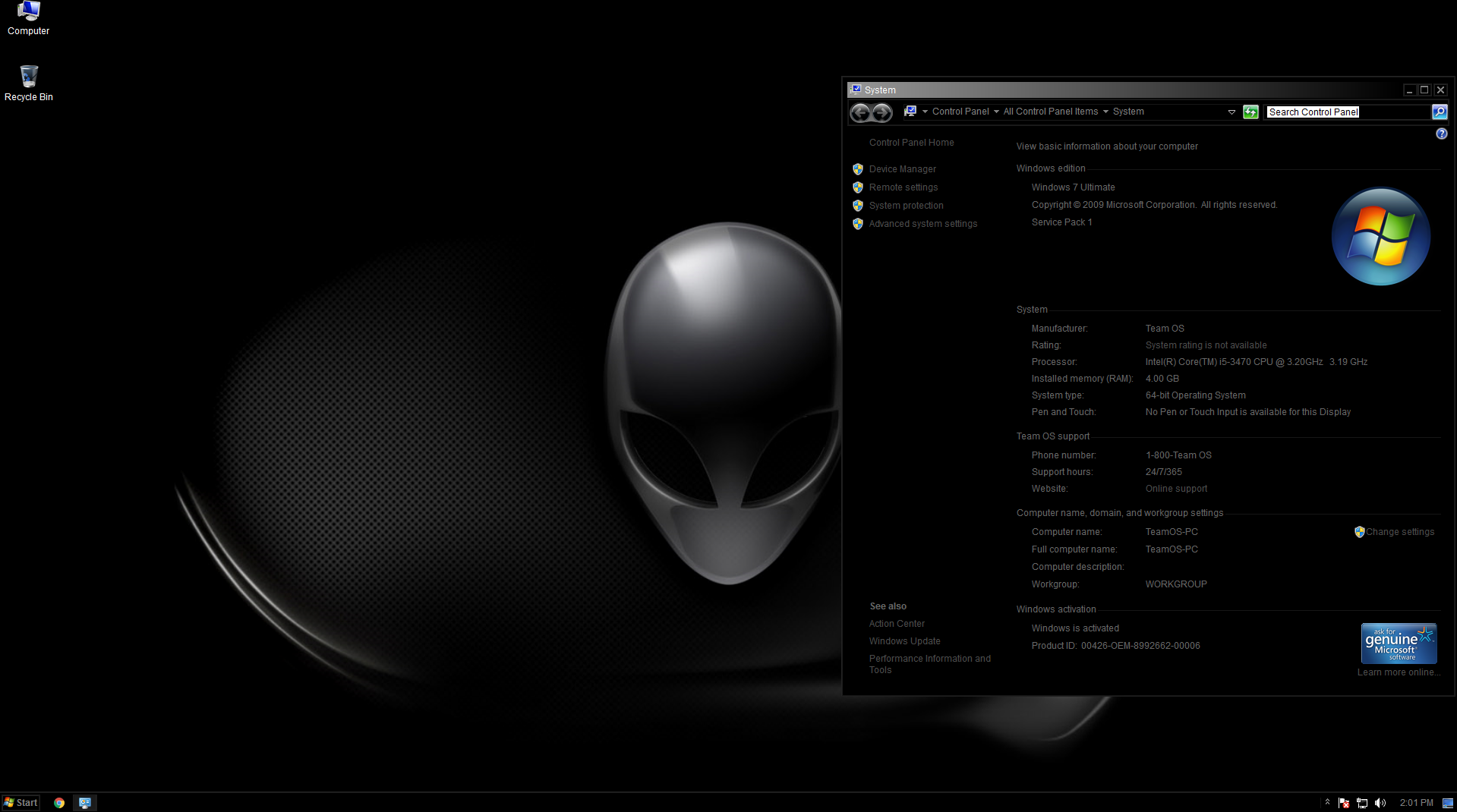Click the System protection shield icon
Image resolution: width=1457 pixels, height=812 pixels.
point(857,206)
